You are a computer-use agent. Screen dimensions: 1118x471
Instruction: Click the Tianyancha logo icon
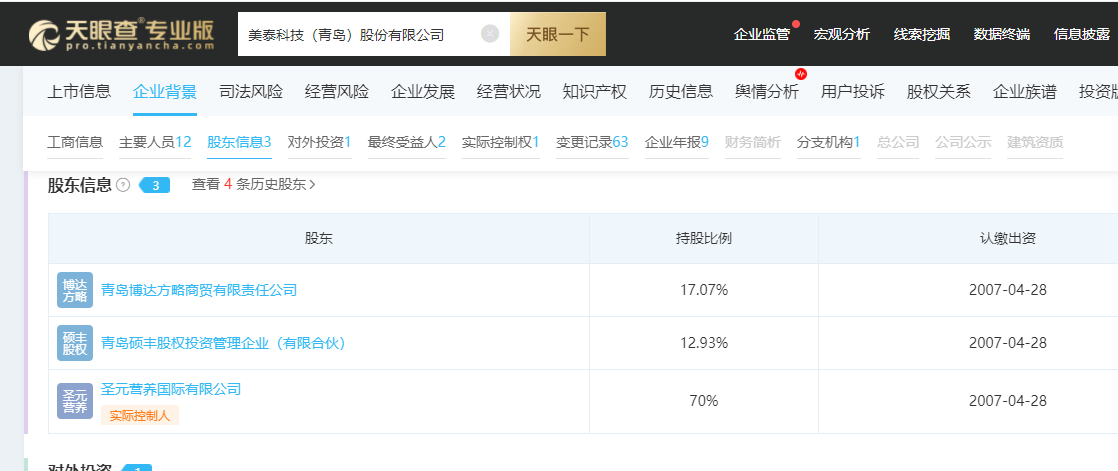click(45, 35)
